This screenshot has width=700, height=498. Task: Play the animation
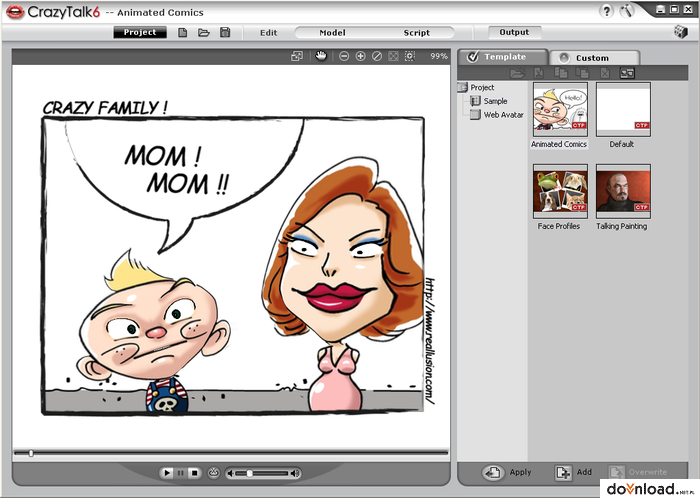(167, 473)
